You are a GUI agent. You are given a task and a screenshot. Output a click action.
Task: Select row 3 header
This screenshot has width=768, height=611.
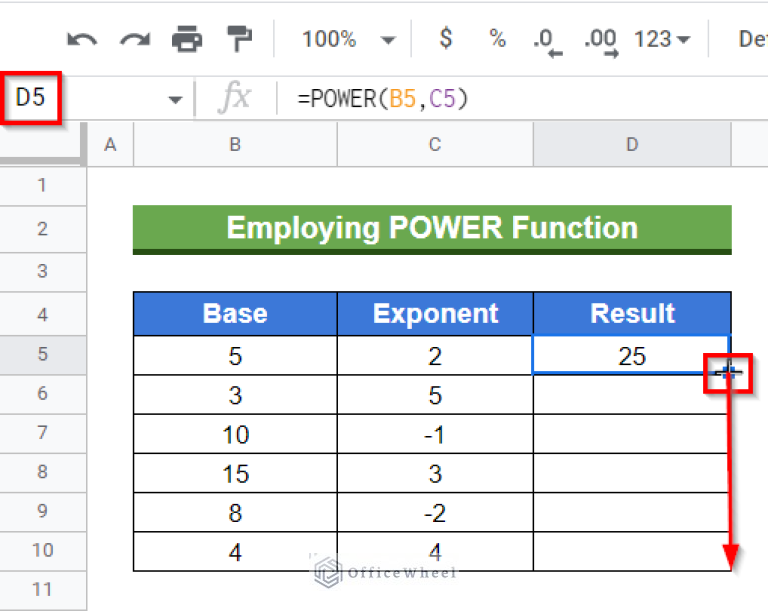click(x=43, y=271)
